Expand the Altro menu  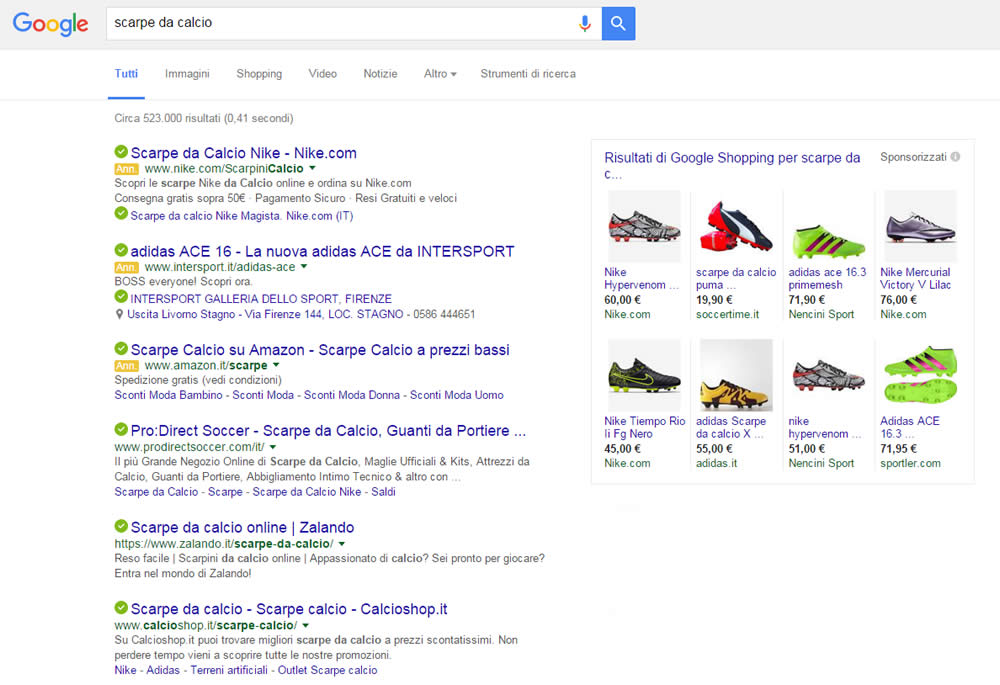pos(440,74)
